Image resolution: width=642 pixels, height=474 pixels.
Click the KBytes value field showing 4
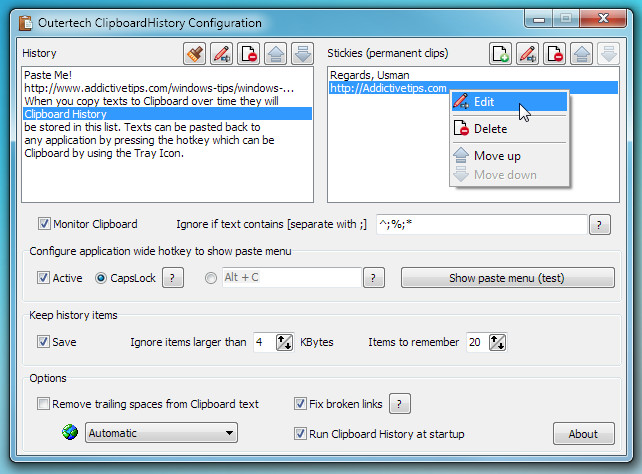coord(264,342)
